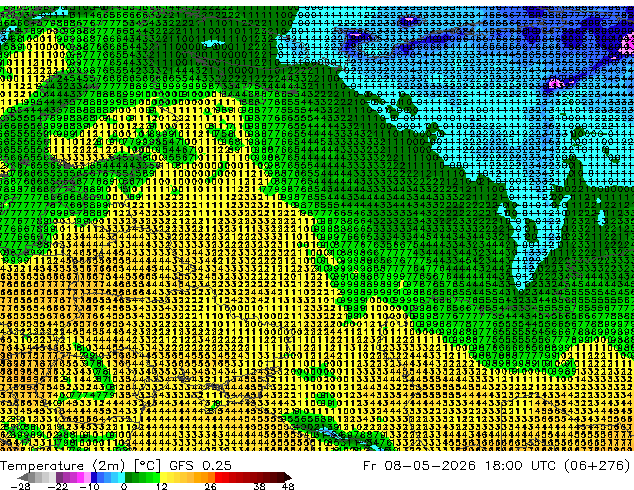Viewport: 634px width, 490px height.
Task: Select the cyan segment of the color scale
Action: [x=121, y=477]
